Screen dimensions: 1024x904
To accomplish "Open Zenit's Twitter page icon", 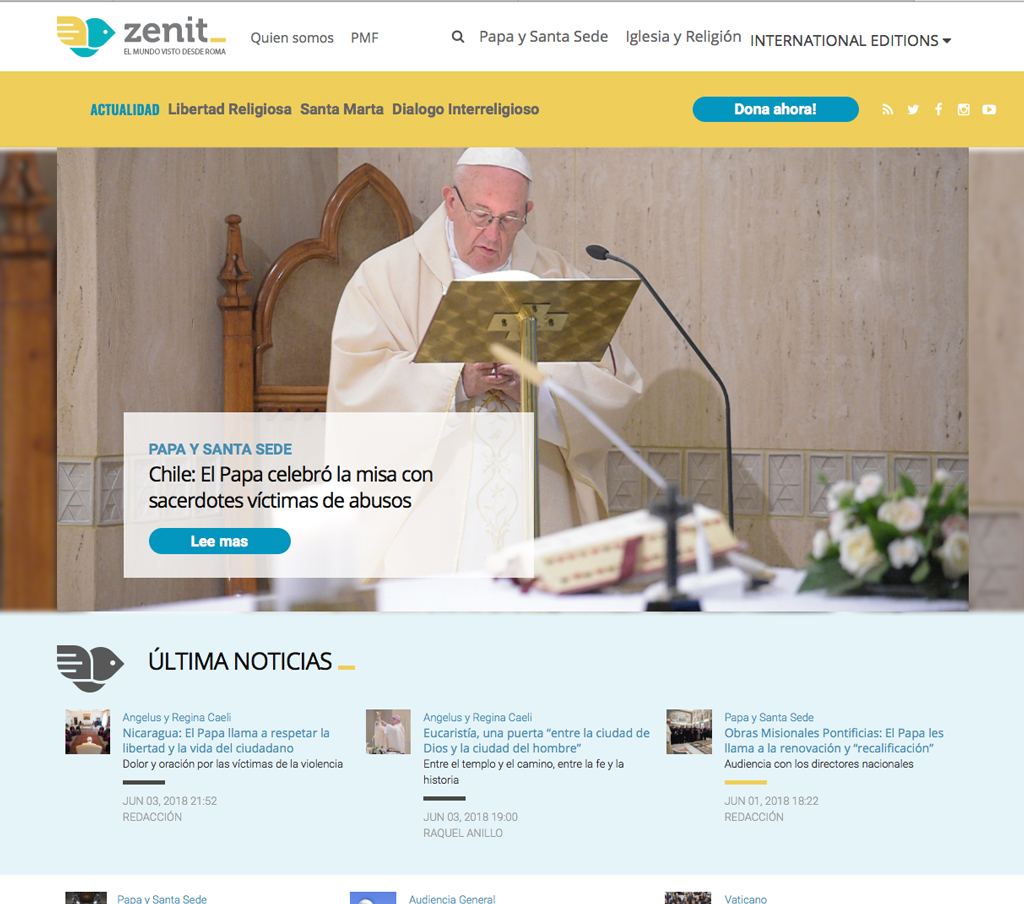I will [x=913, y=110].
